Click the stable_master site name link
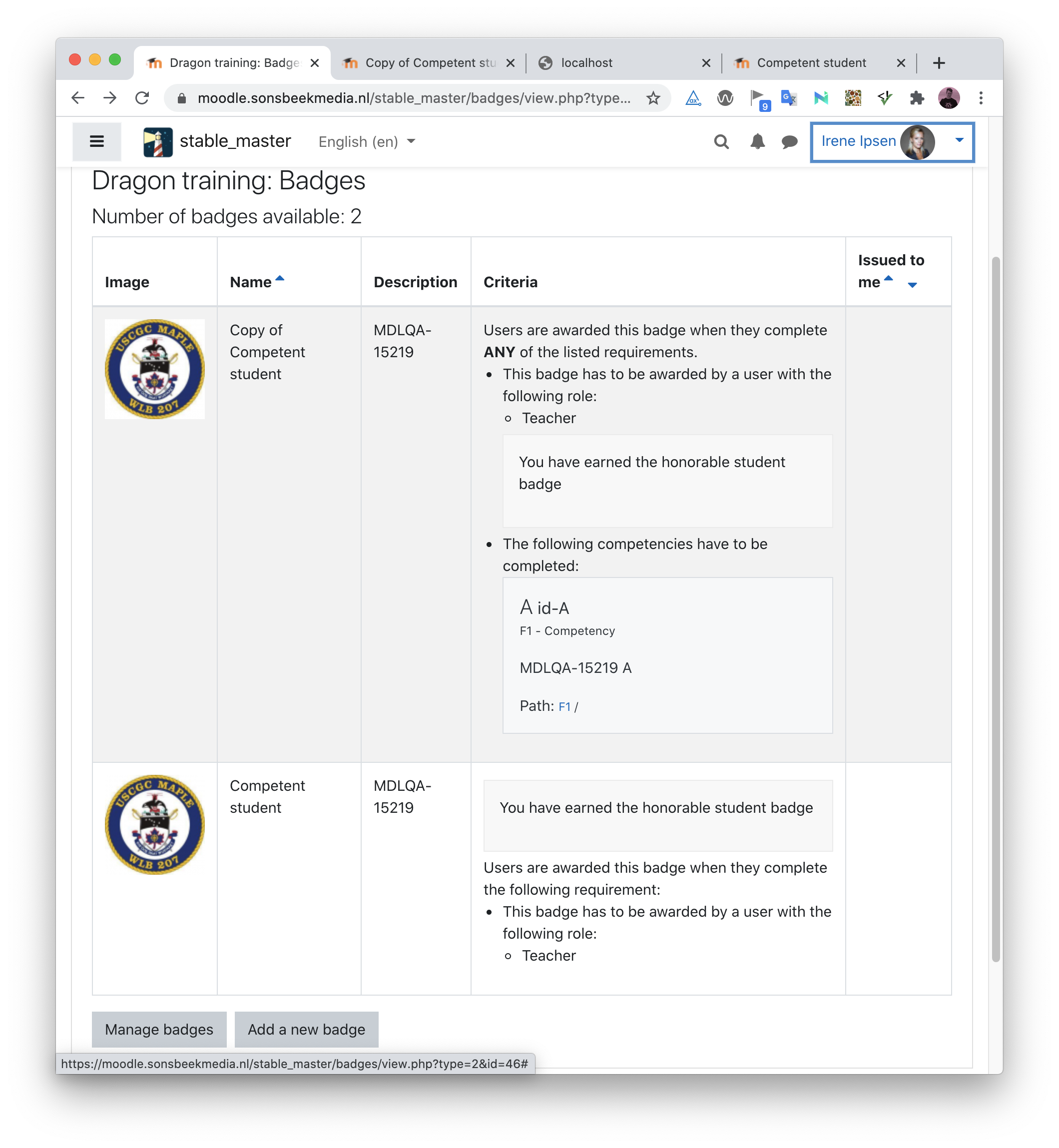 (235, 141)
